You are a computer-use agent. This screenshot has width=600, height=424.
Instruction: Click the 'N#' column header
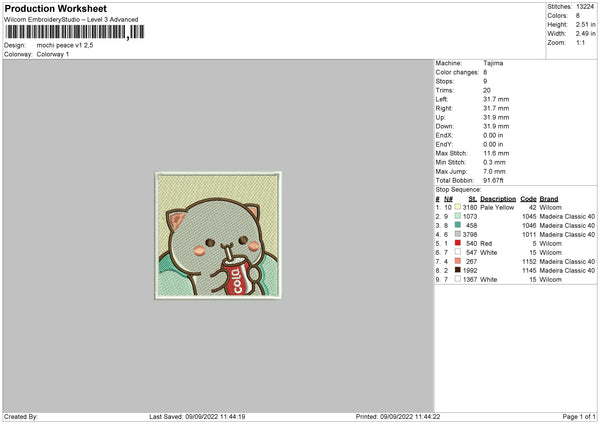448,199
